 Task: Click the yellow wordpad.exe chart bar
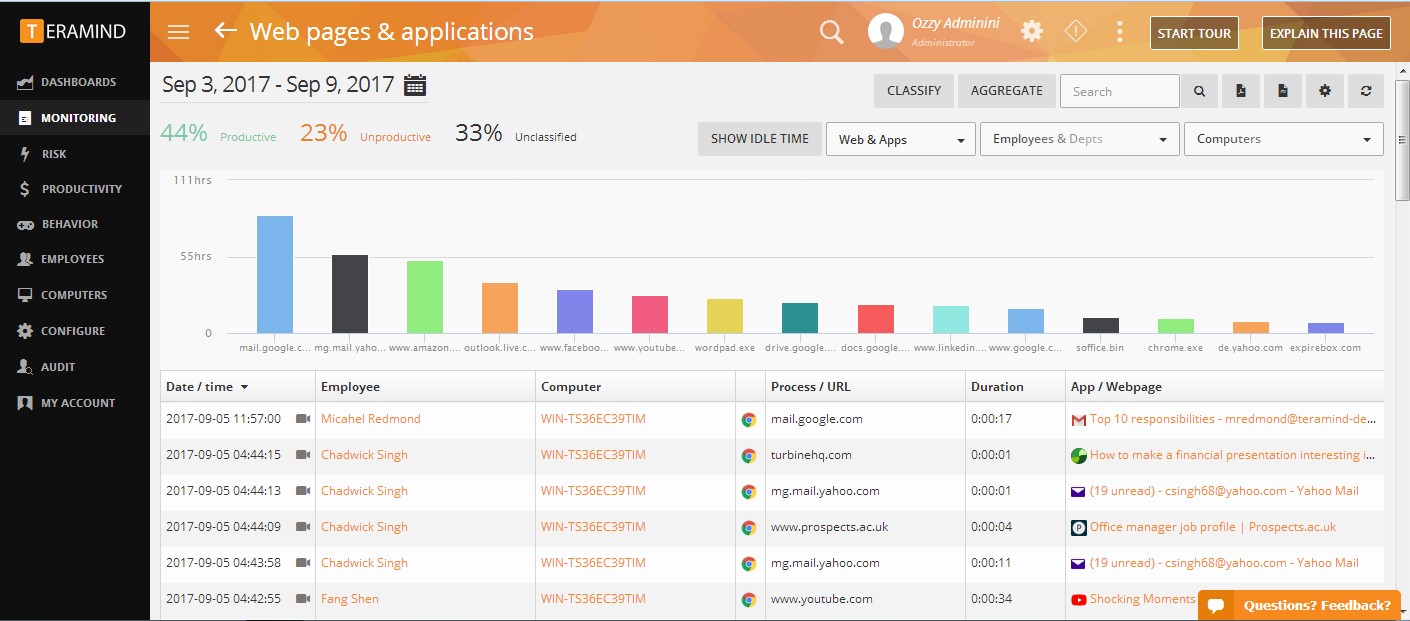coord(725,316)
